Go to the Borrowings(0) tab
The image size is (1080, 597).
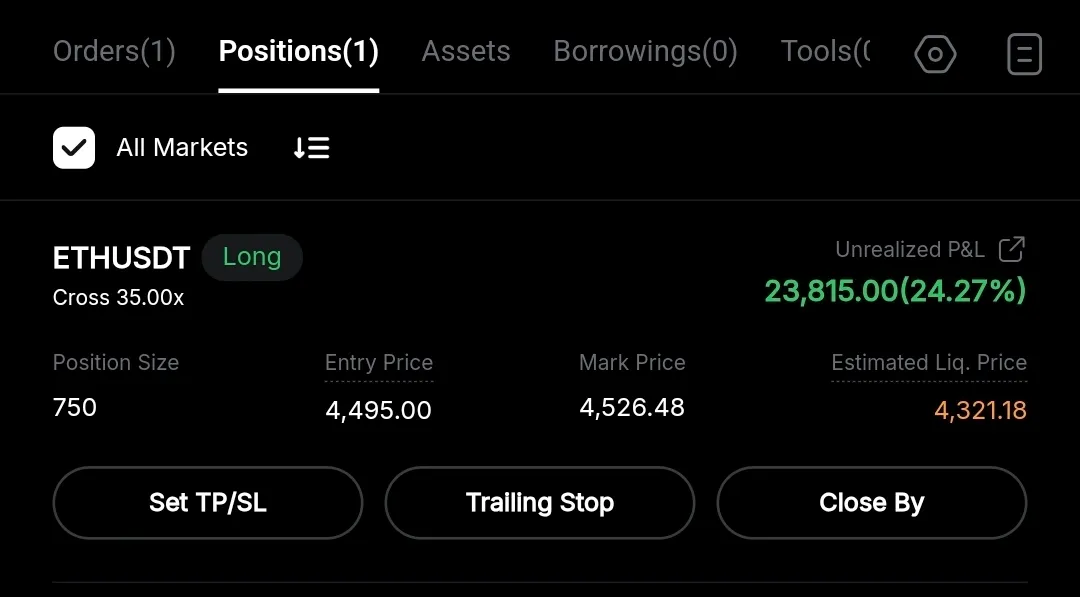[x=645, y=52]
